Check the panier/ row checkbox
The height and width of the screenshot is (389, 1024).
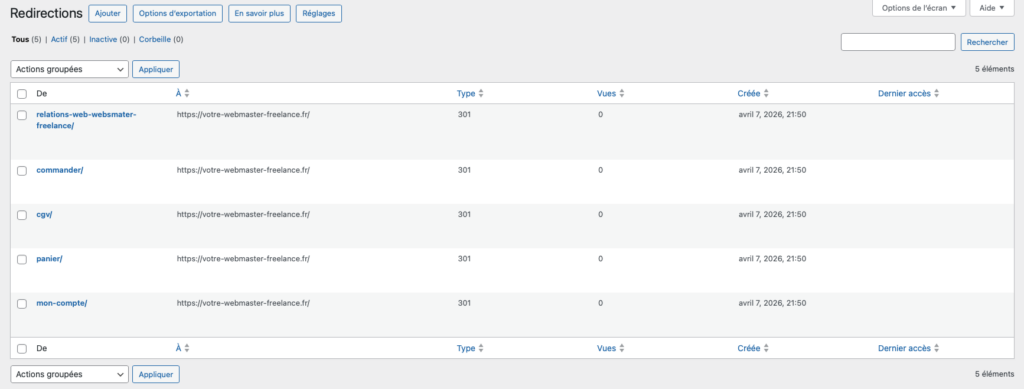(x=22, y=259)
